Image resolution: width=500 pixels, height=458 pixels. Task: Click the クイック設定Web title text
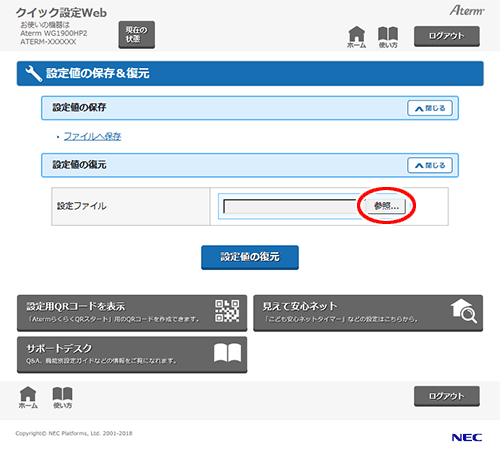coord(61,13)
